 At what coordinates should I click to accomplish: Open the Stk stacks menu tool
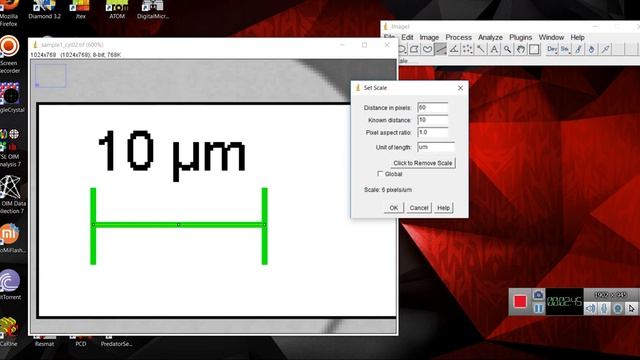click(x=565, y=49)
